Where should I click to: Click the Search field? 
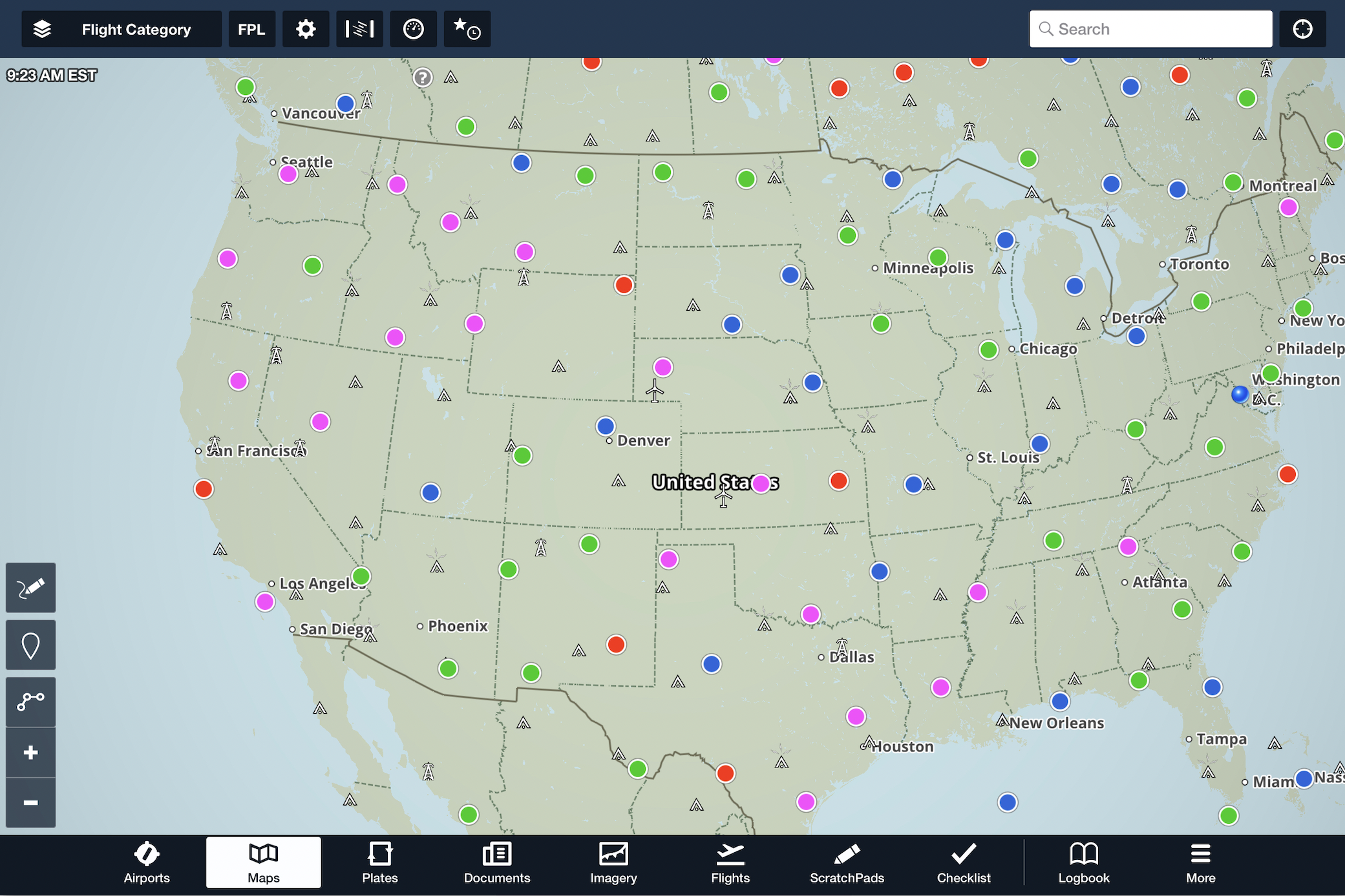[1150, 29]
